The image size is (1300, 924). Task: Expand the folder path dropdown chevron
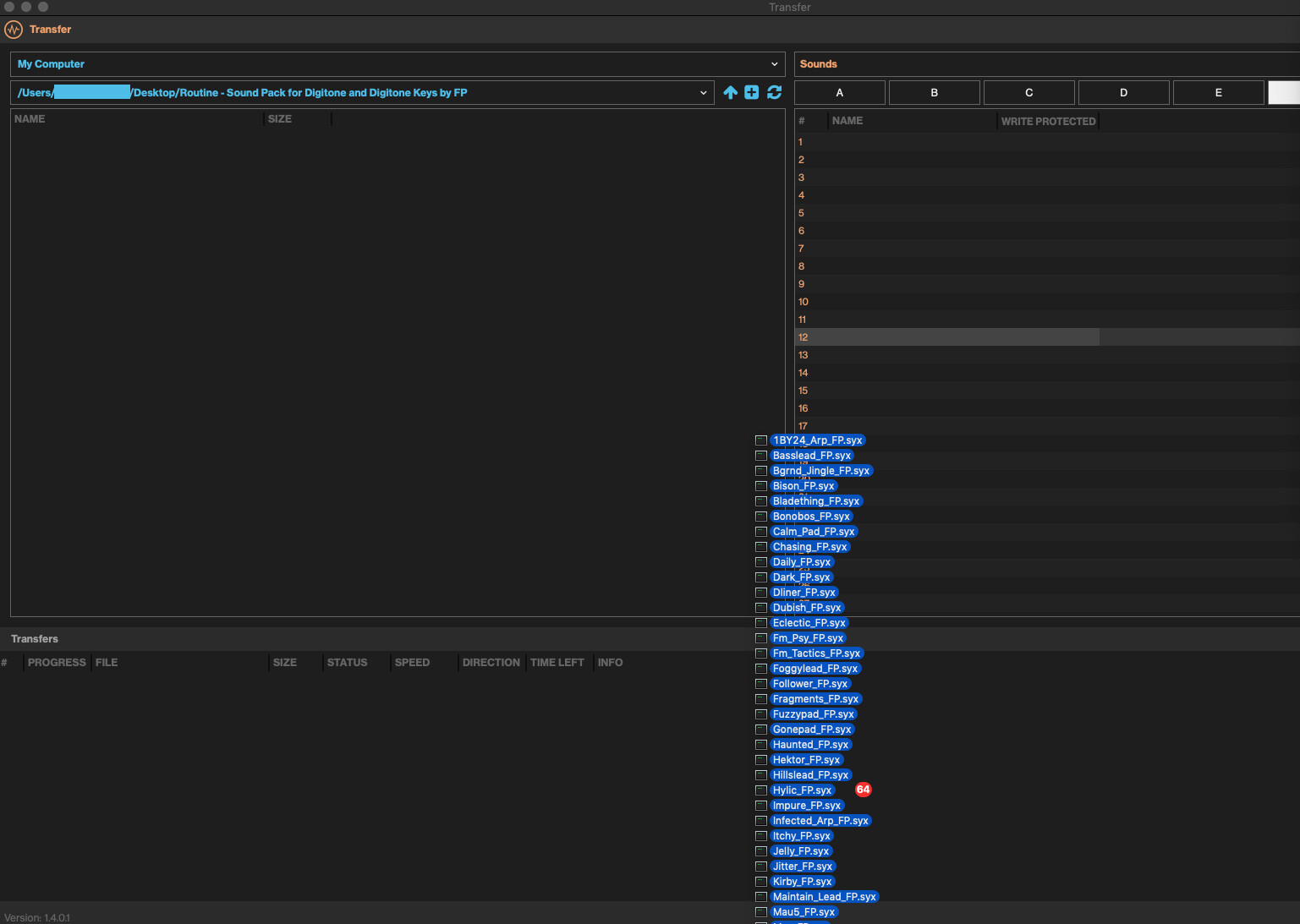pyautogui.click(x=703, y=93)
